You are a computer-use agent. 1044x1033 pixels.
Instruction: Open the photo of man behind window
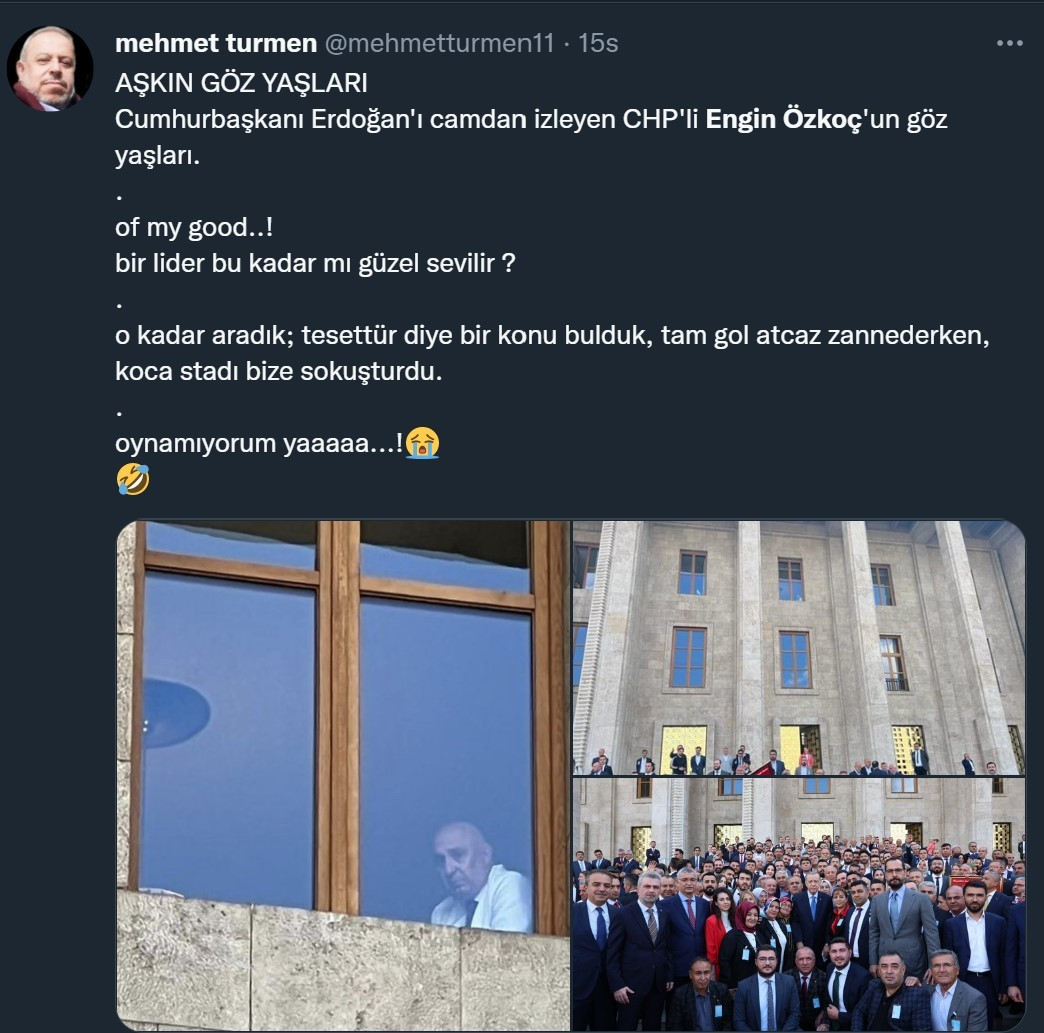click(x=344, y=775)
